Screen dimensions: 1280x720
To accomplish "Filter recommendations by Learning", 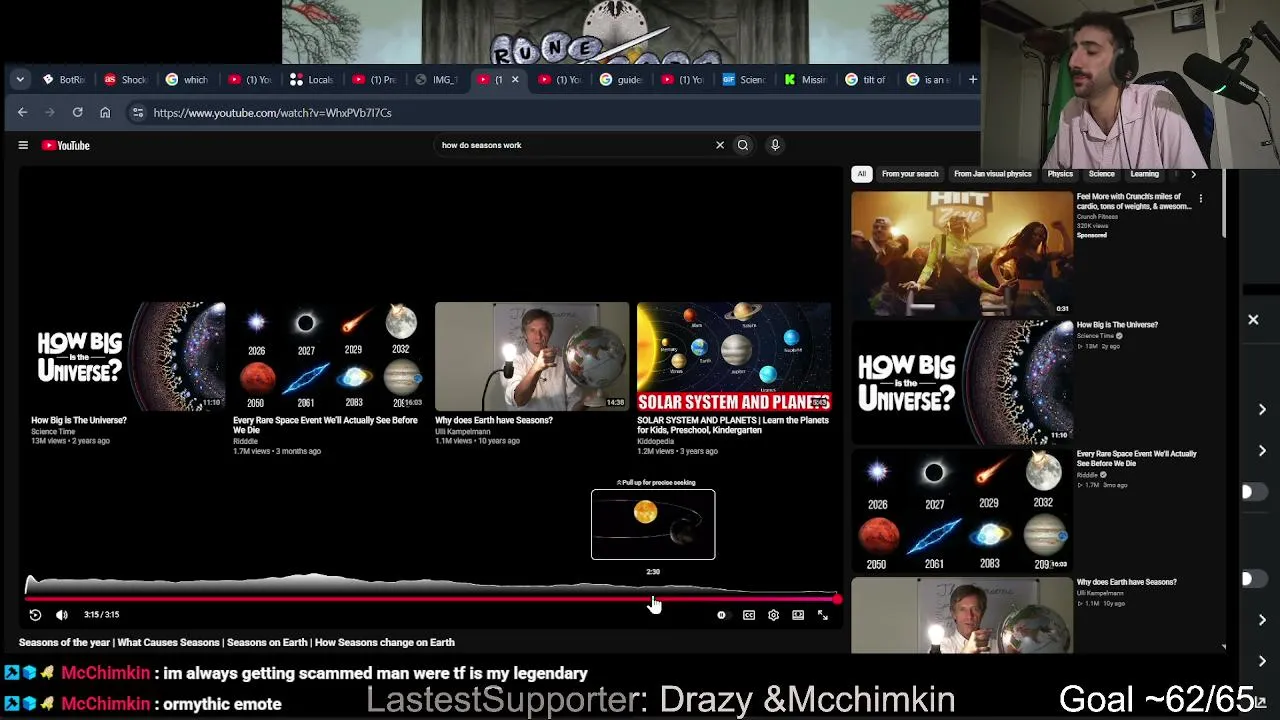I will pyautogui.click(x=1144, y=174).
